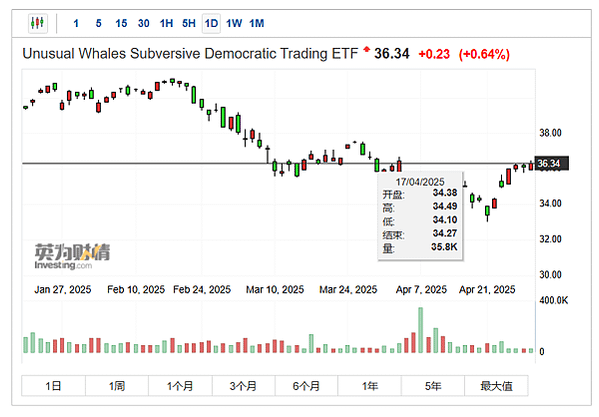Set chart range to 1周
The image size is (599, 417).
[x=117, y=386]
